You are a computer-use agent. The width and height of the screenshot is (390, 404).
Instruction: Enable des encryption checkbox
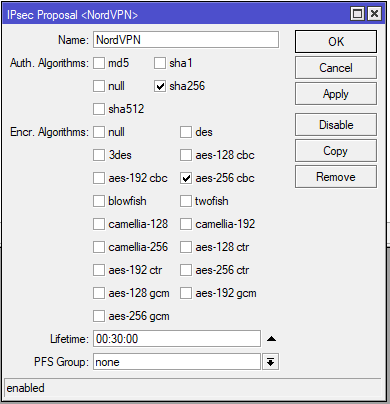[x=186, y=132]
